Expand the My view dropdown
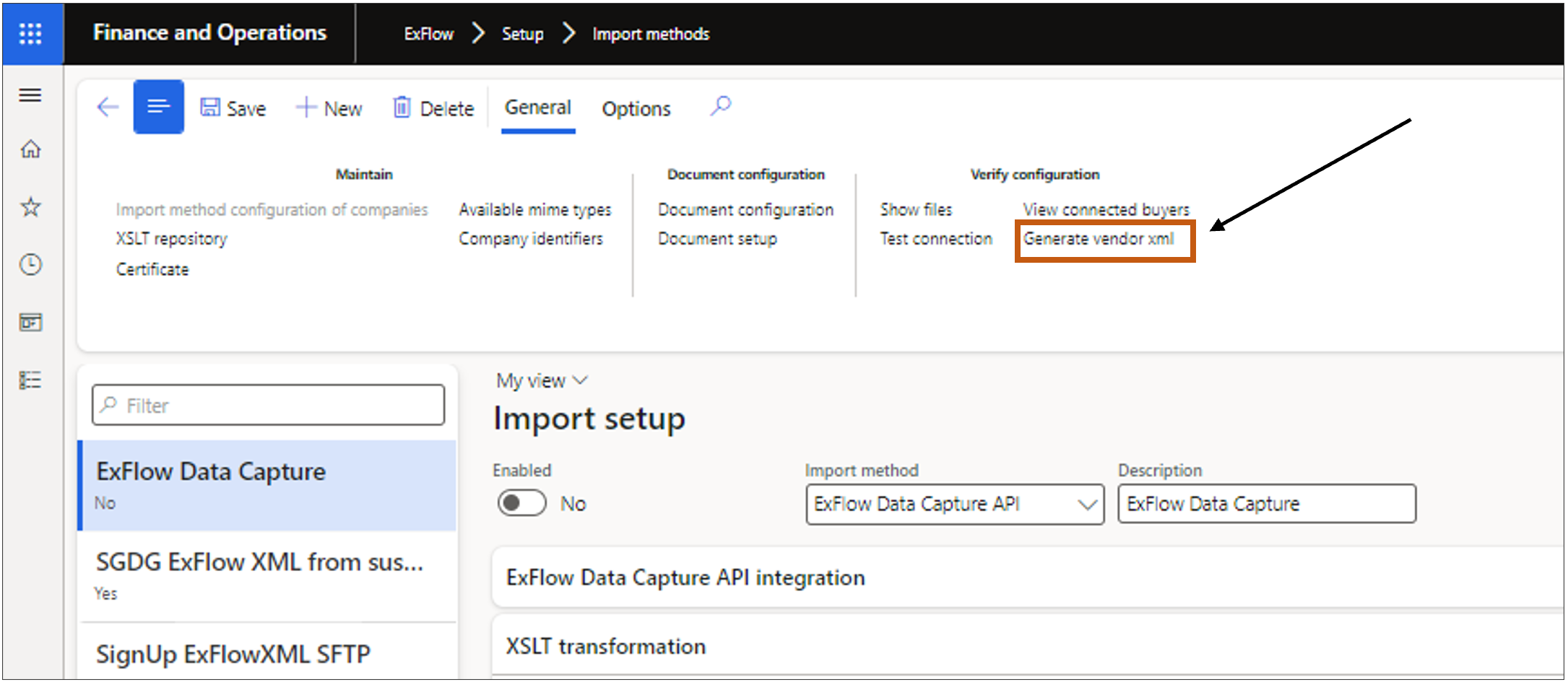This screenshot has height=685, width=1568. tap(542, 380)
